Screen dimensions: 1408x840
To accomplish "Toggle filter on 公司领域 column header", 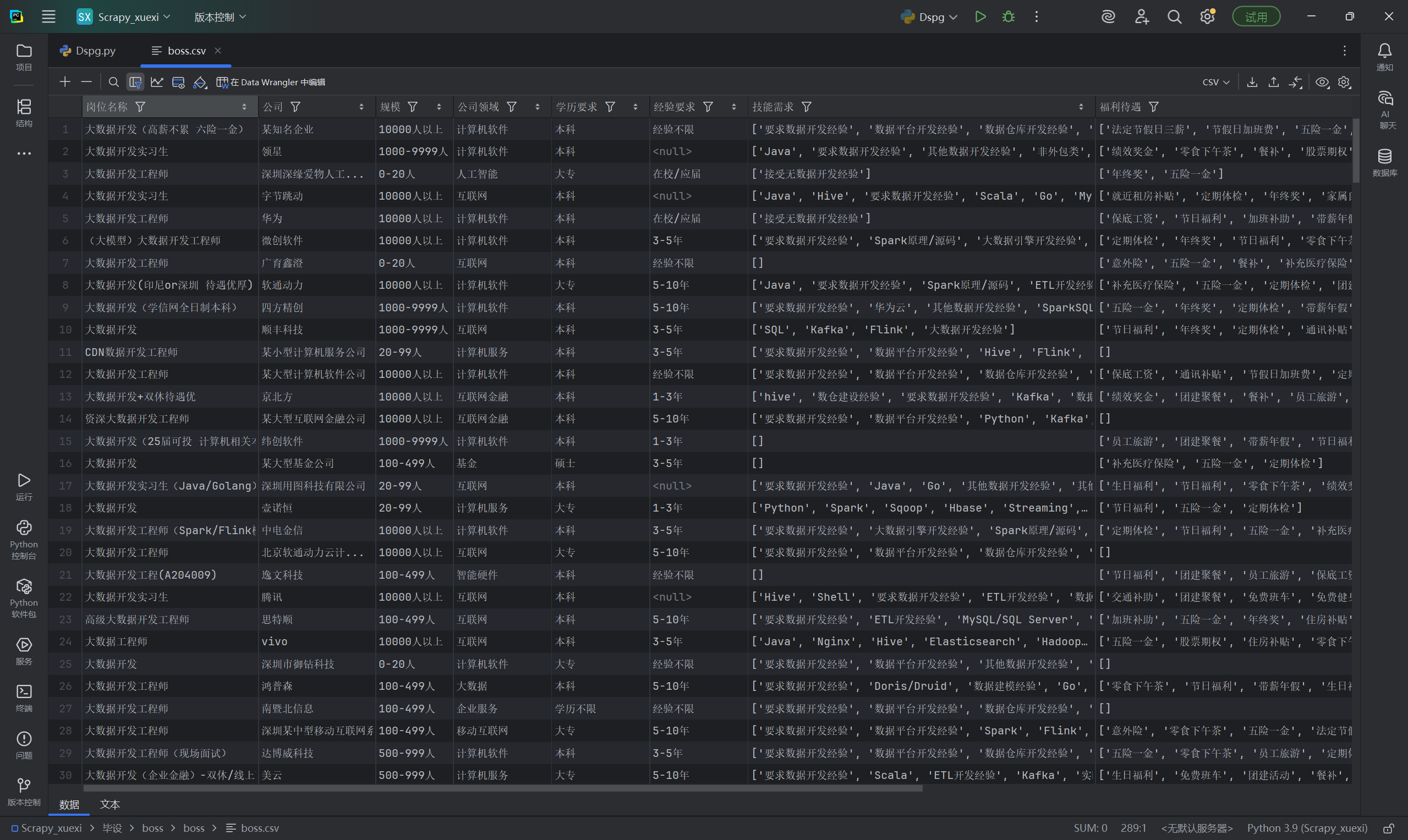I will click(512, 107).
